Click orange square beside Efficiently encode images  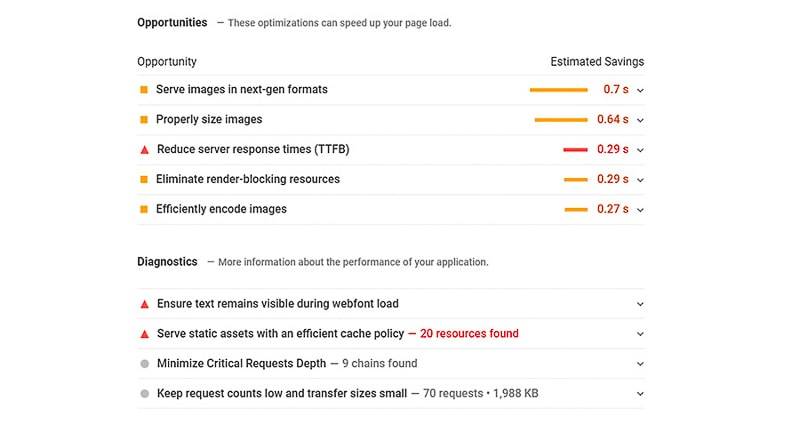point(144,210)
